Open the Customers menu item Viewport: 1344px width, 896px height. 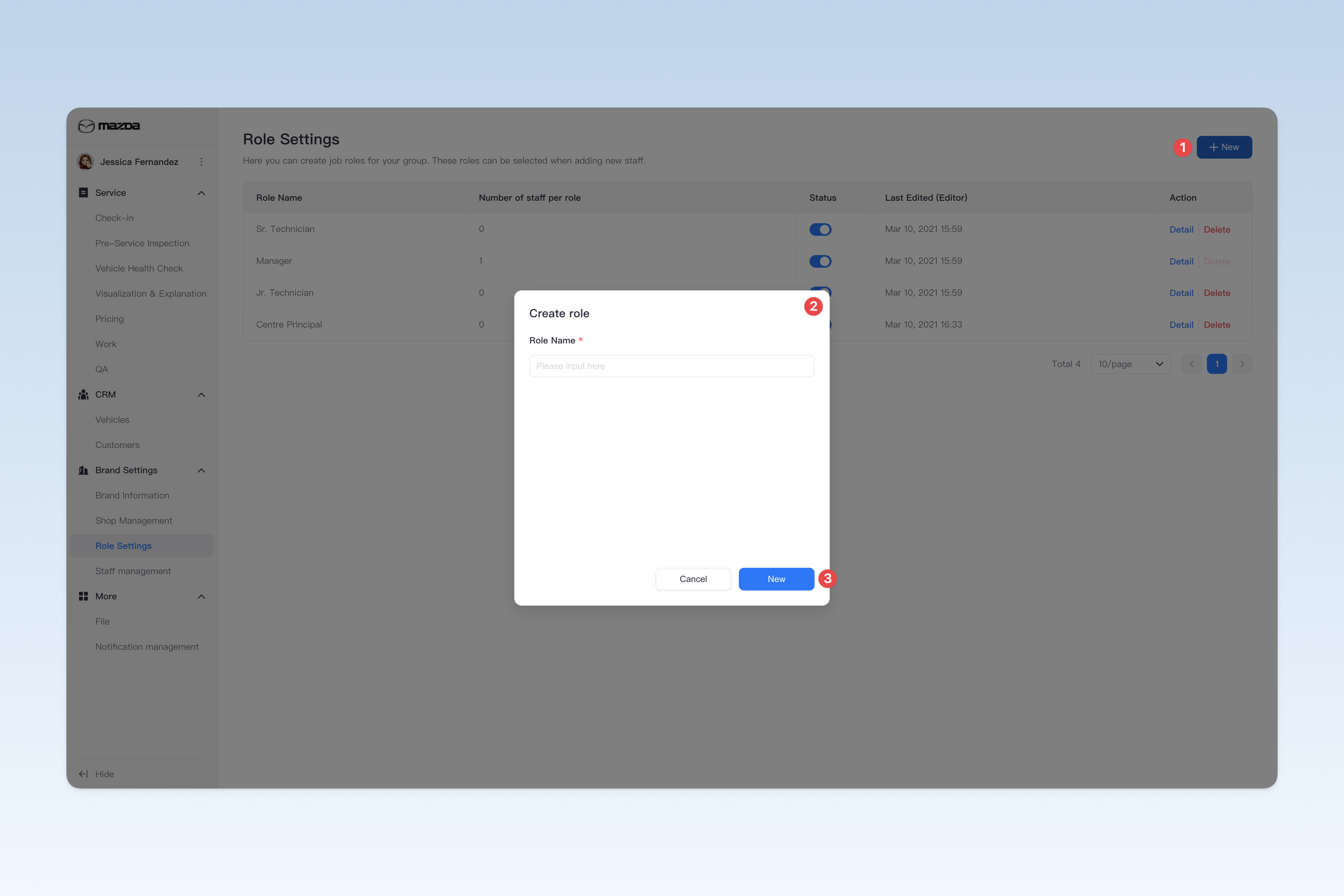pyautogui.click(x=117, y=445)
